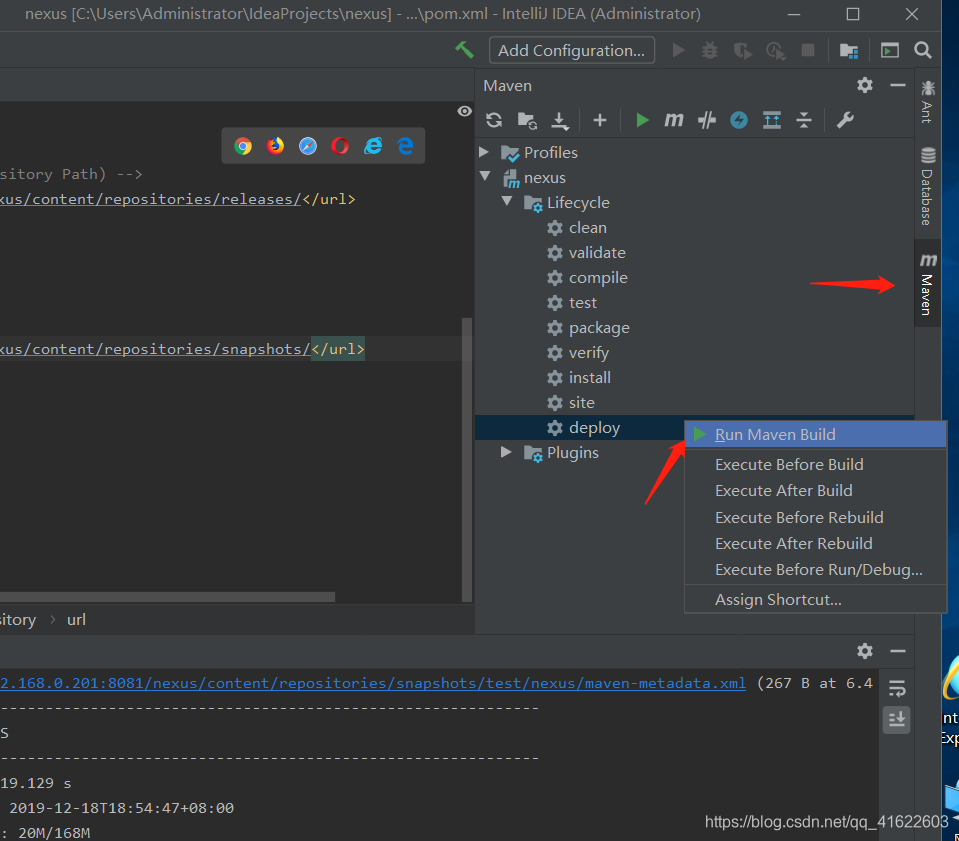Collapse the Lifecycle node

click(507, 201)
